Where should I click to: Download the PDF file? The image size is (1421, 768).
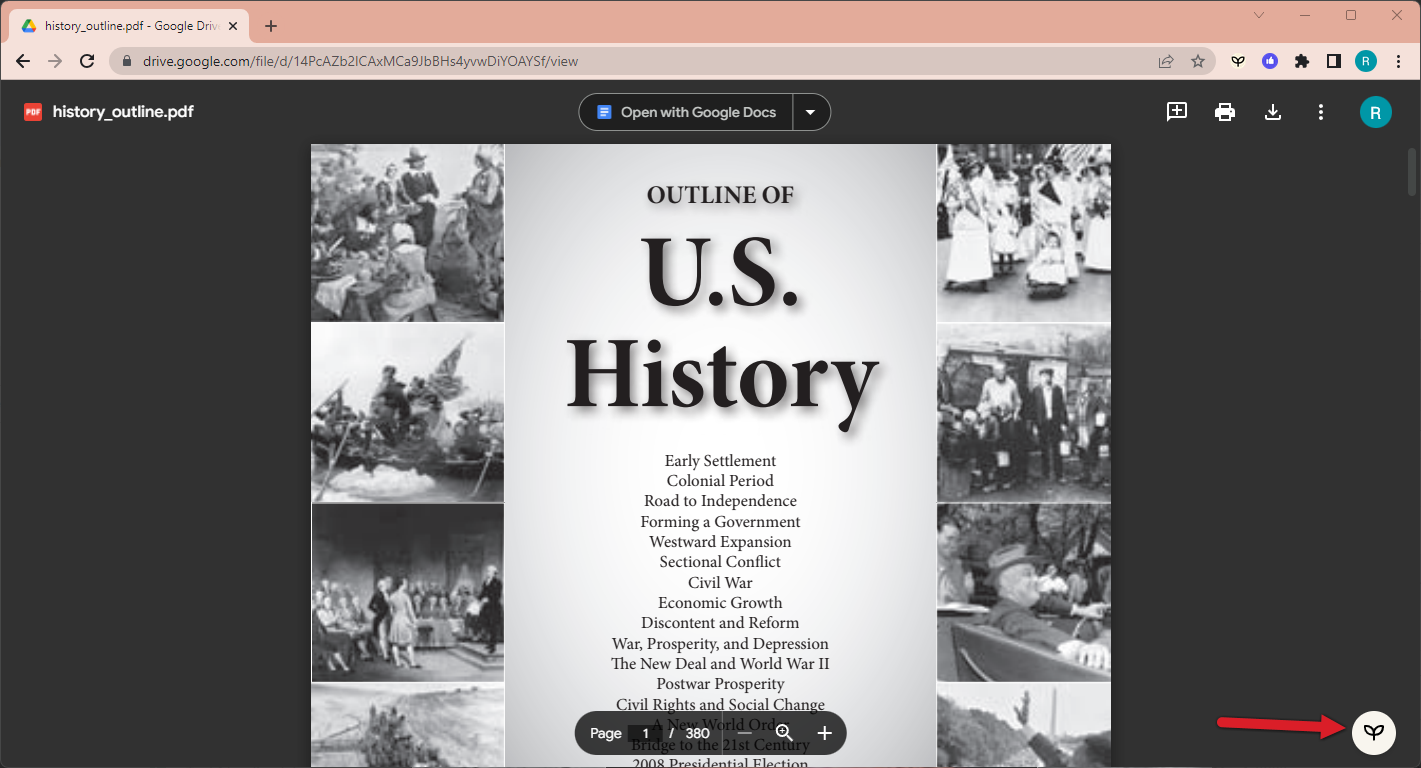tap(1273, 112)
